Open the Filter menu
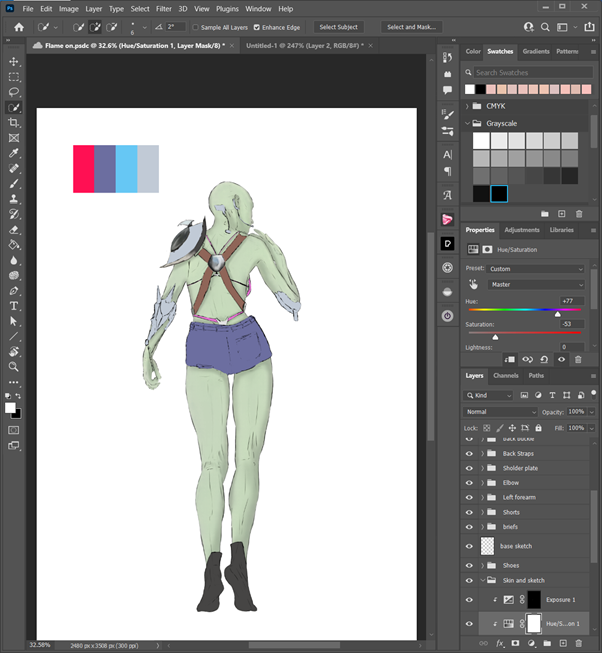 point(163,8)
